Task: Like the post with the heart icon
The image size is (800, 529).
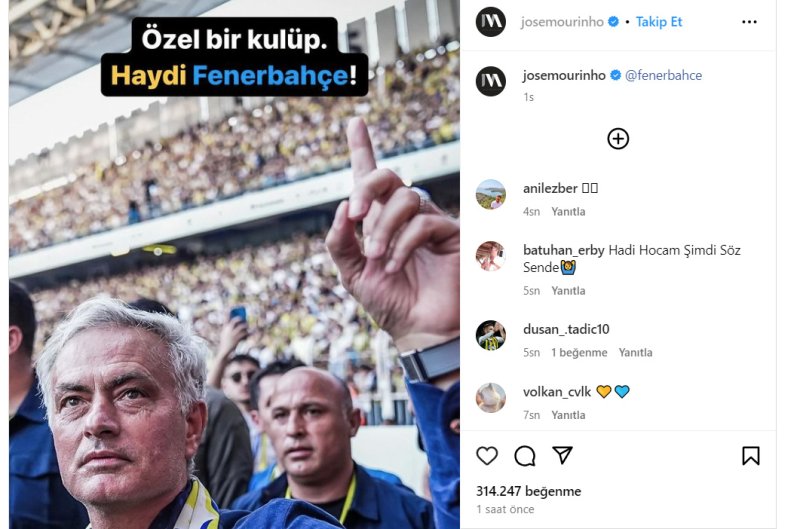Action: pyautogui.click(x=487, y=456)
